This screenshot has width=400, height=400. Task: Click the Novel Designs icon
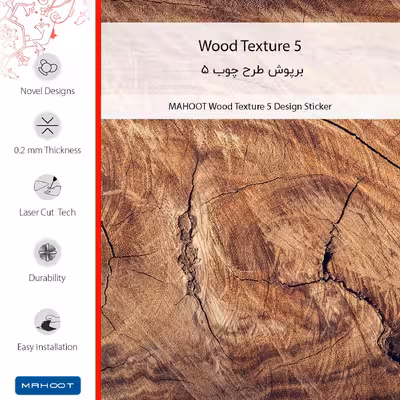pos(48,67)
